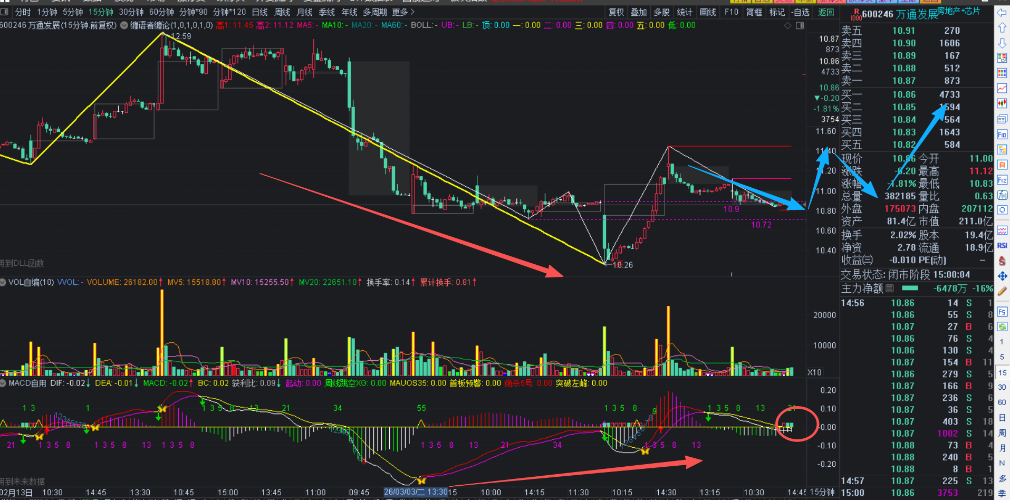Switch to the 周线 weekly chart tab

point(281,12)
